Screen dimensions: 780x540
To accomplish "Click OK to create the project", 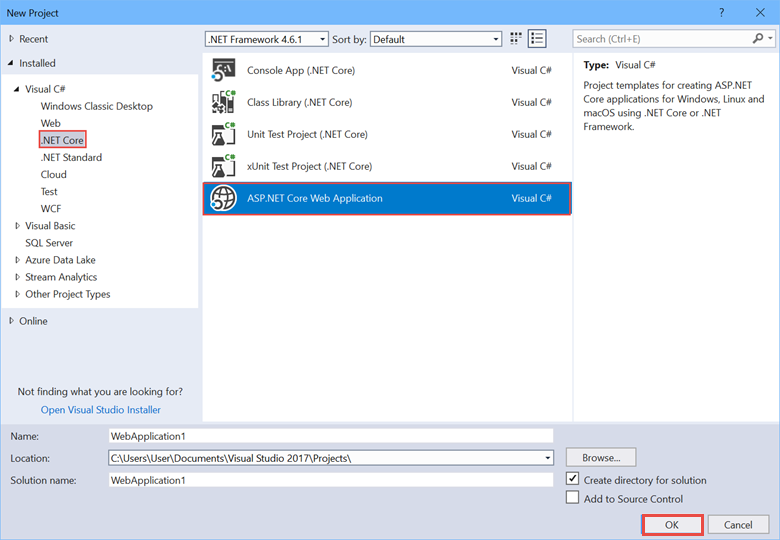I will tap(672, 525).
